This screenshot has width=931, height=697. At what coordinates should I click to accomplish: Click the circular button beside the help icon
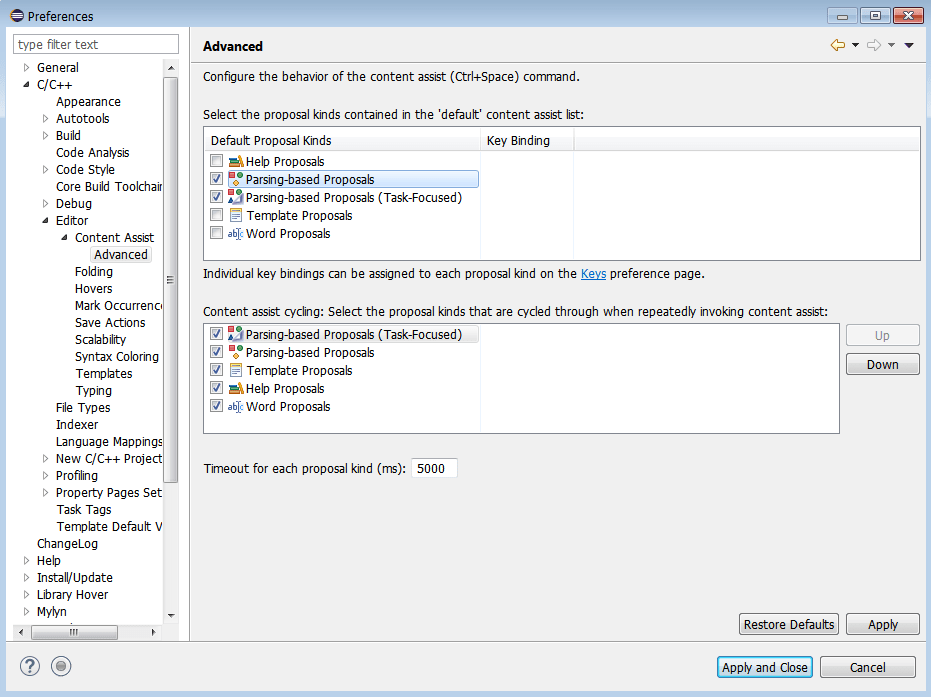(60, 666)
